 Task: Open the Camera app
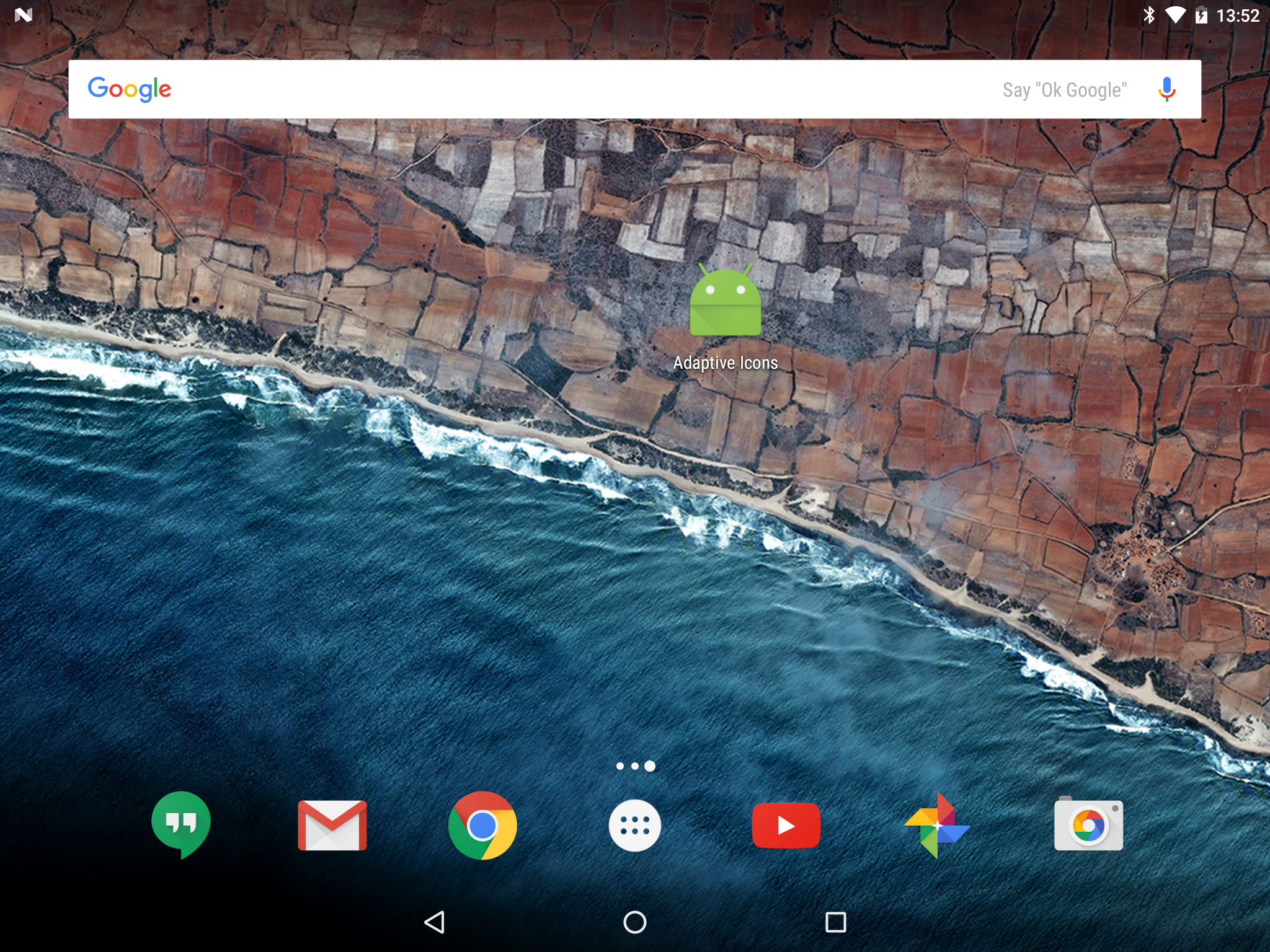click(x=1089, y=824)
